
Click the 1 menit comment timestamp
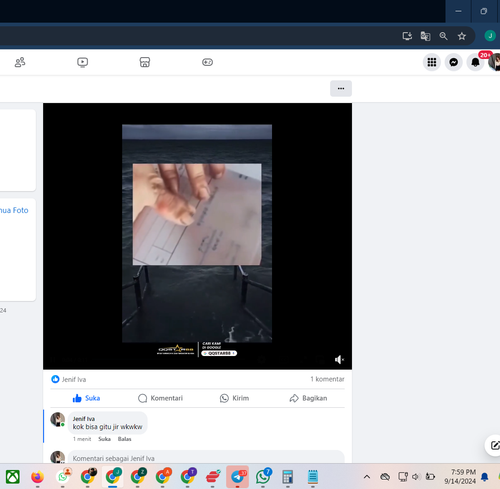[x=82, y=439]
